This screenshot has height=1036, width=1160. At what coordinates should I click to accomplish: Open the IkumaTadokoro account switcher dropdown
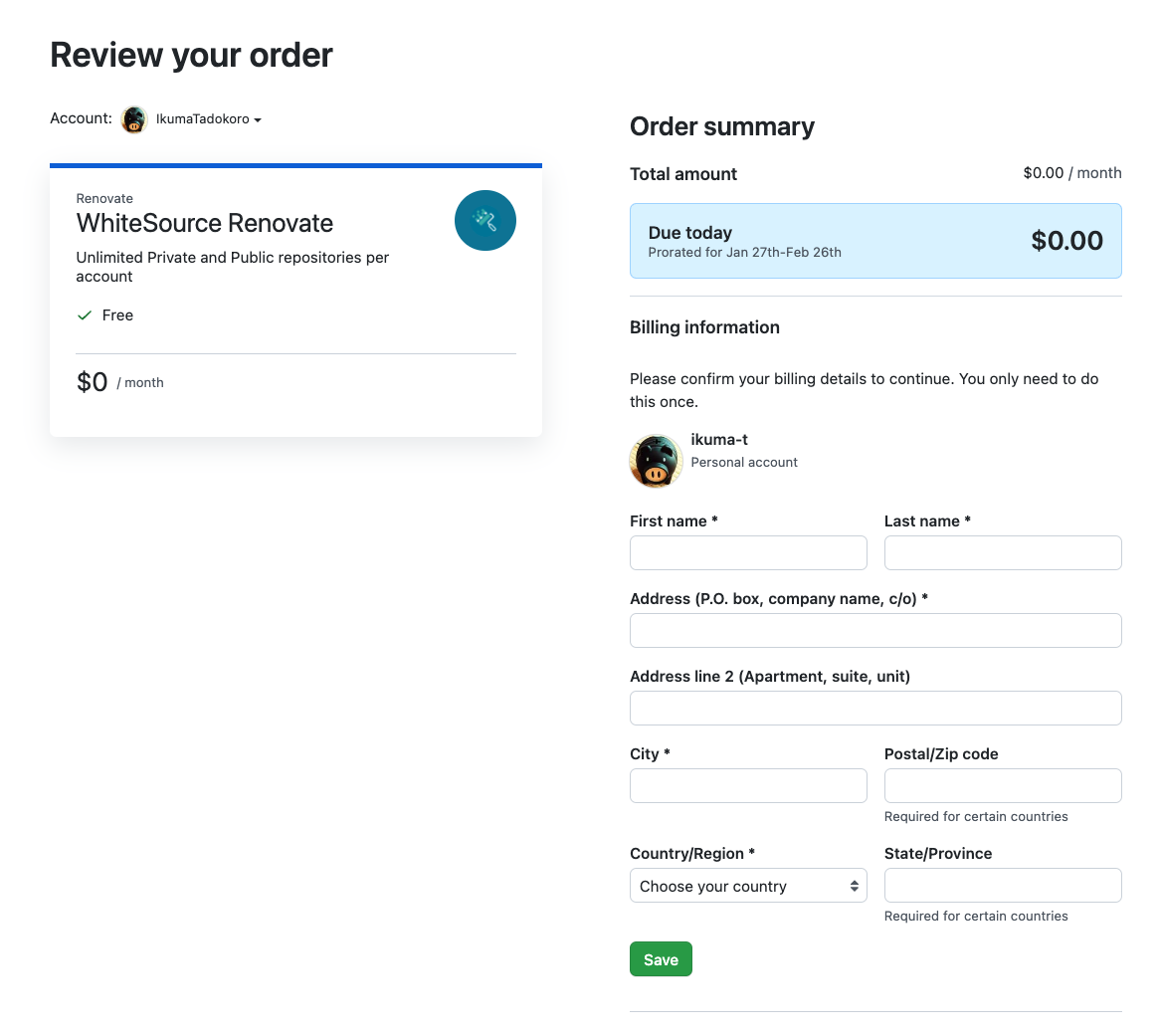(208, 119)
